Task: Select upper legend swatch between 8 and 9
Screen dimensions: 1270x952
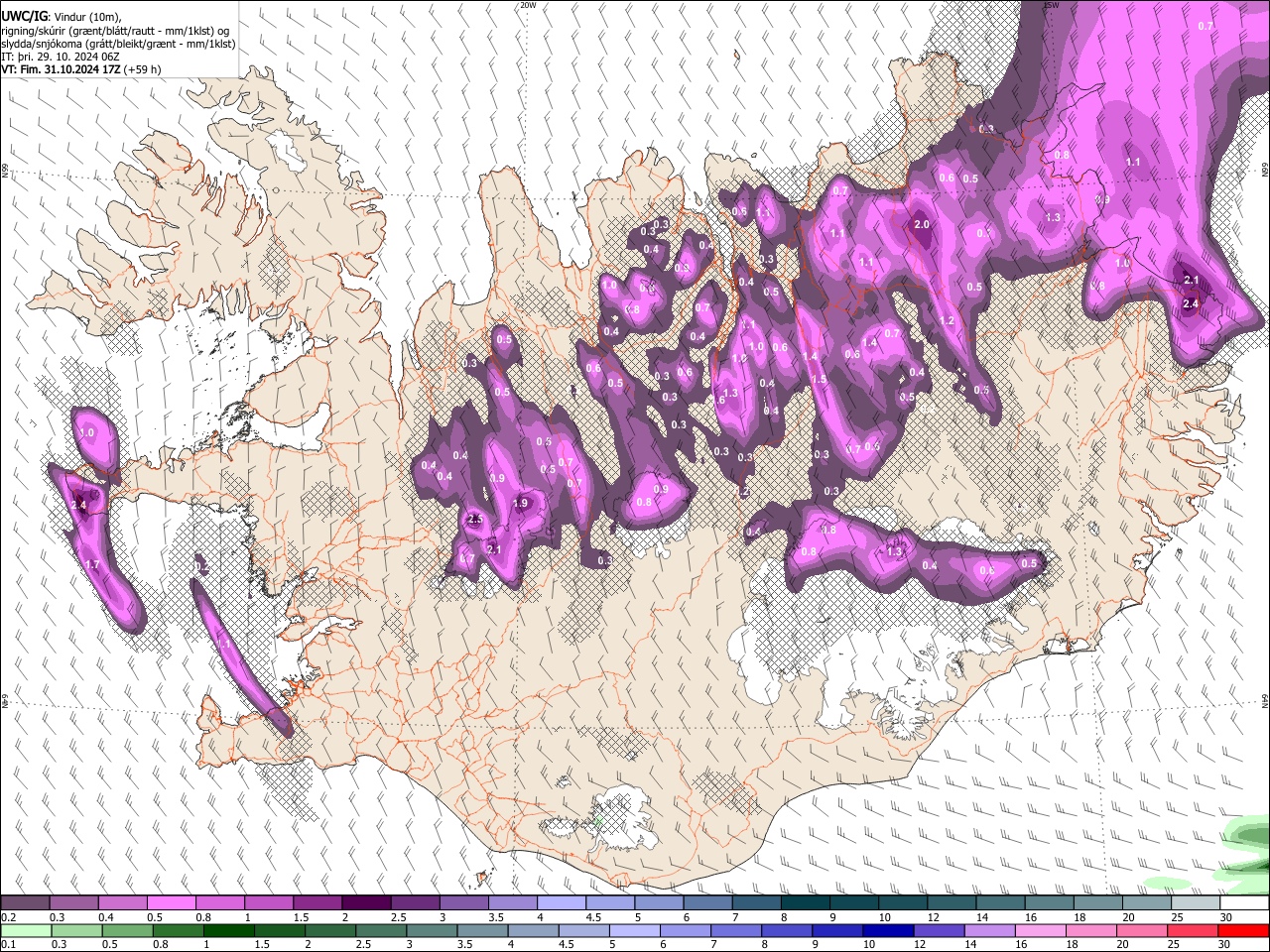Action: [x=806, y=903]
